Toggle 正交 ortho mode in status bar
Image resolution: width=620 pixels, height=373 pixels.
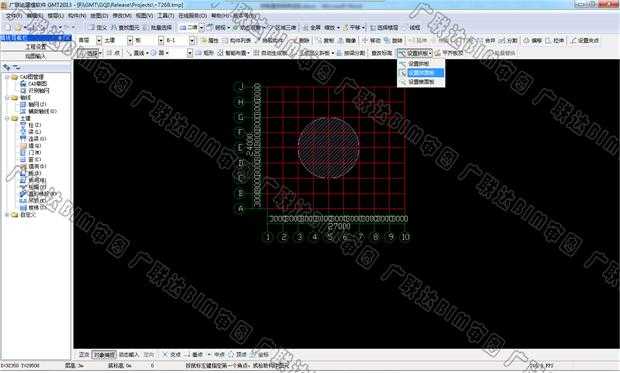click(x=84, y=354)
